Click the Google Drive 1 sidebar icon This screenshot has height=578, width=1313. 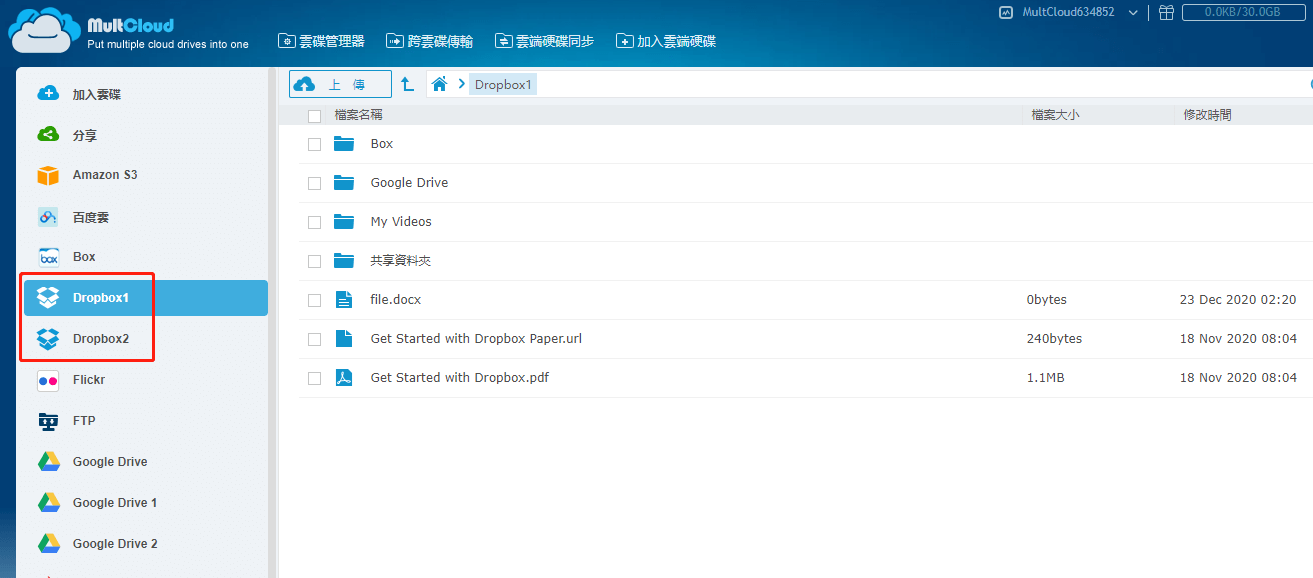[x=48, y=503]
